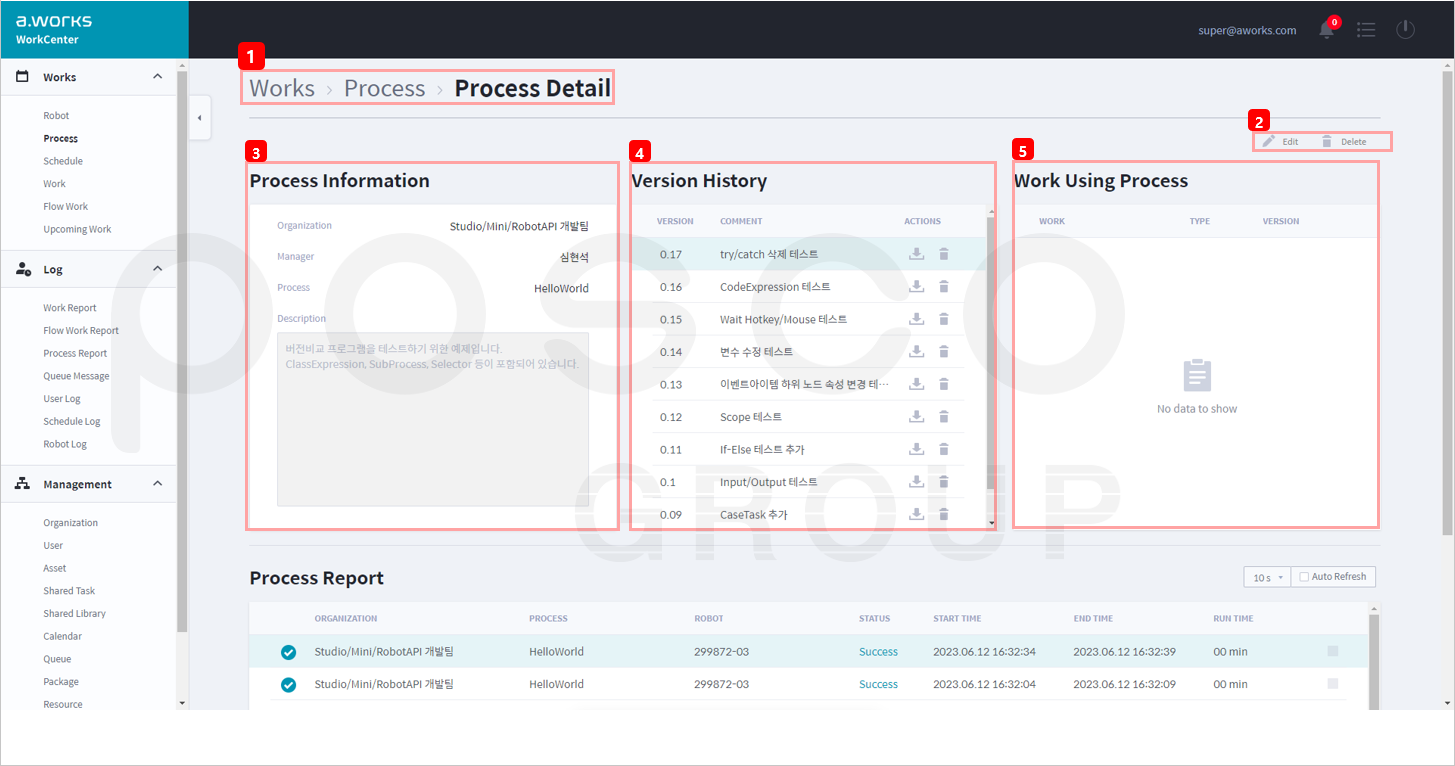Collapse the Works section chevron

pos(157,77)
